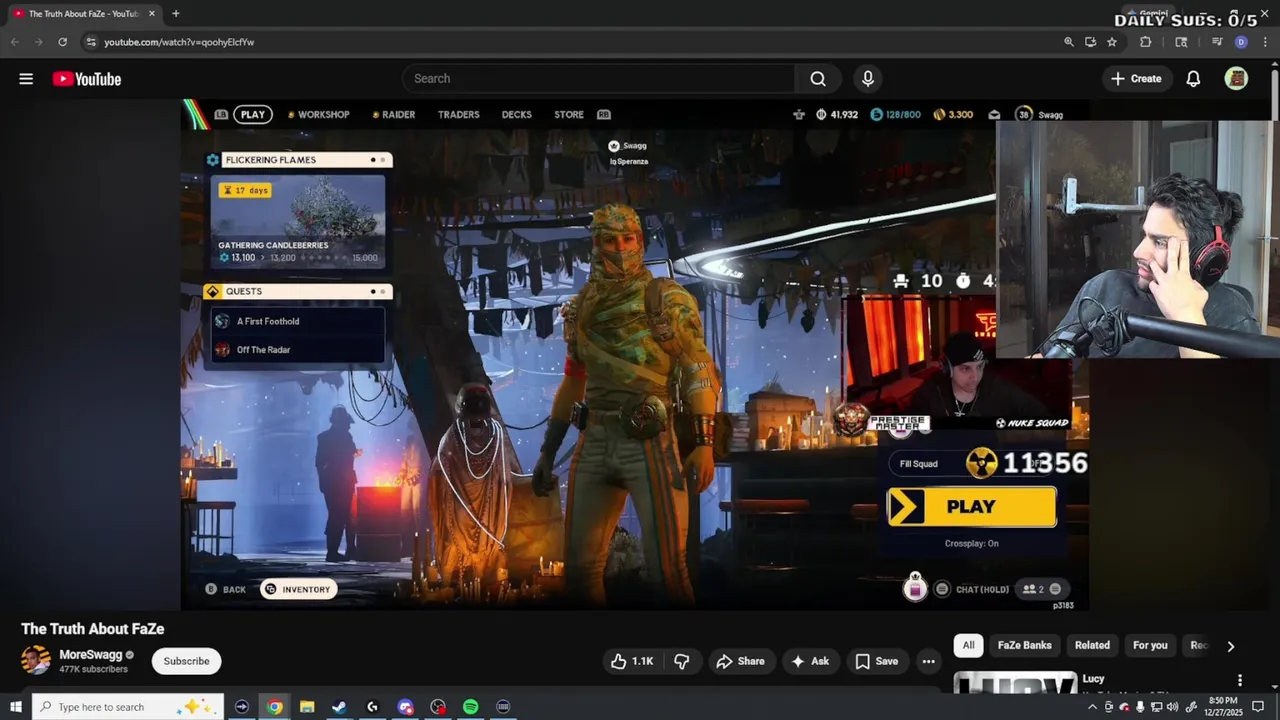Screen dimensions: 1280x720
Task: Open the volume speaker tray icon
Action: 1172,707
